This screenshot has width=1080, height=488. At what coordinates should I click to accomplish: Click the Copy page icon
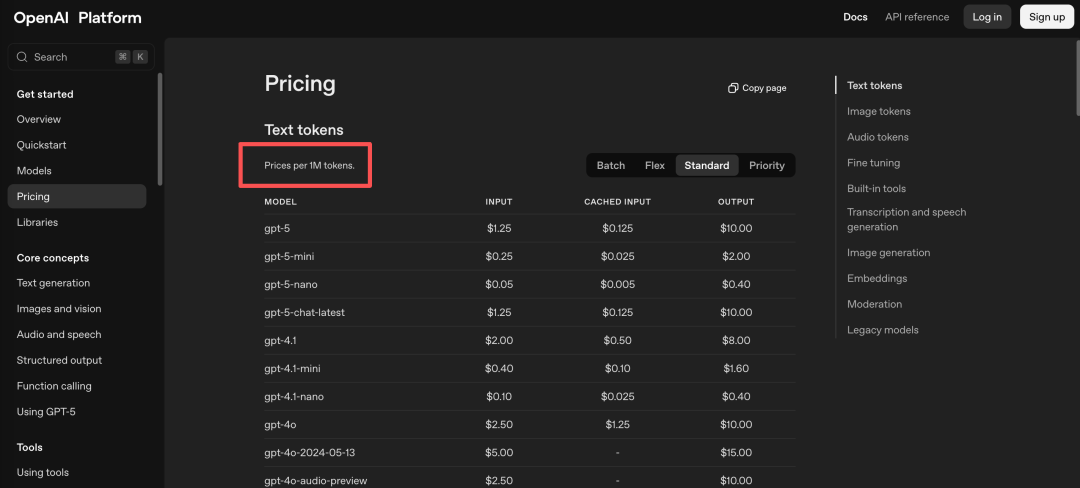pyautogui.click(x=733, y=88)
